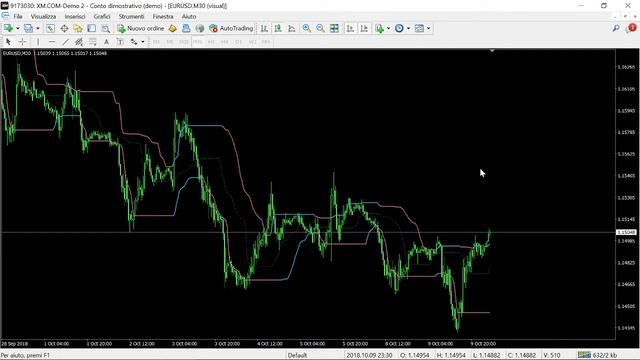Zoom out of the chart
Viewport: 640px width, 360px height.
click(x=320, y=28)
